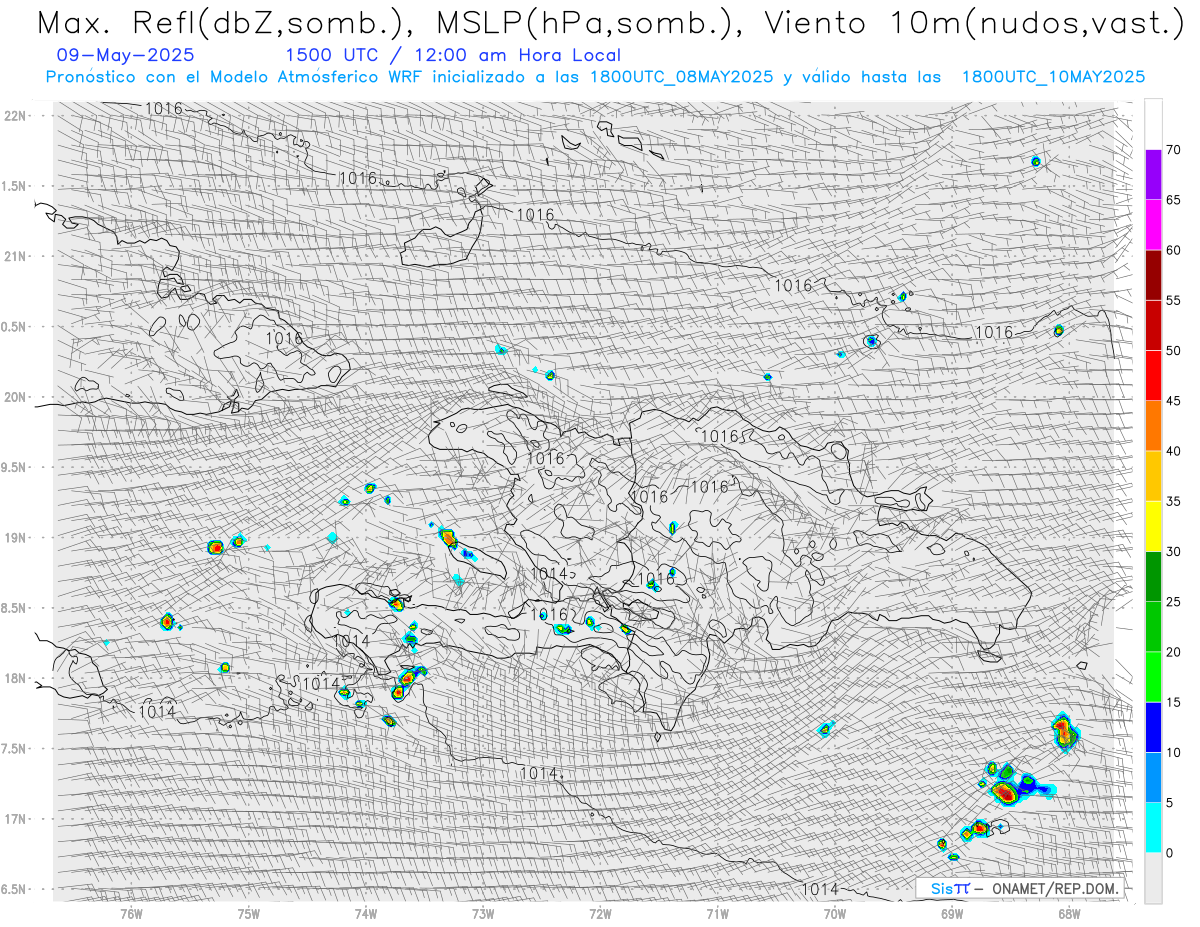
Task: Click the "45" label on the color scale
Action: point(1173,401)
